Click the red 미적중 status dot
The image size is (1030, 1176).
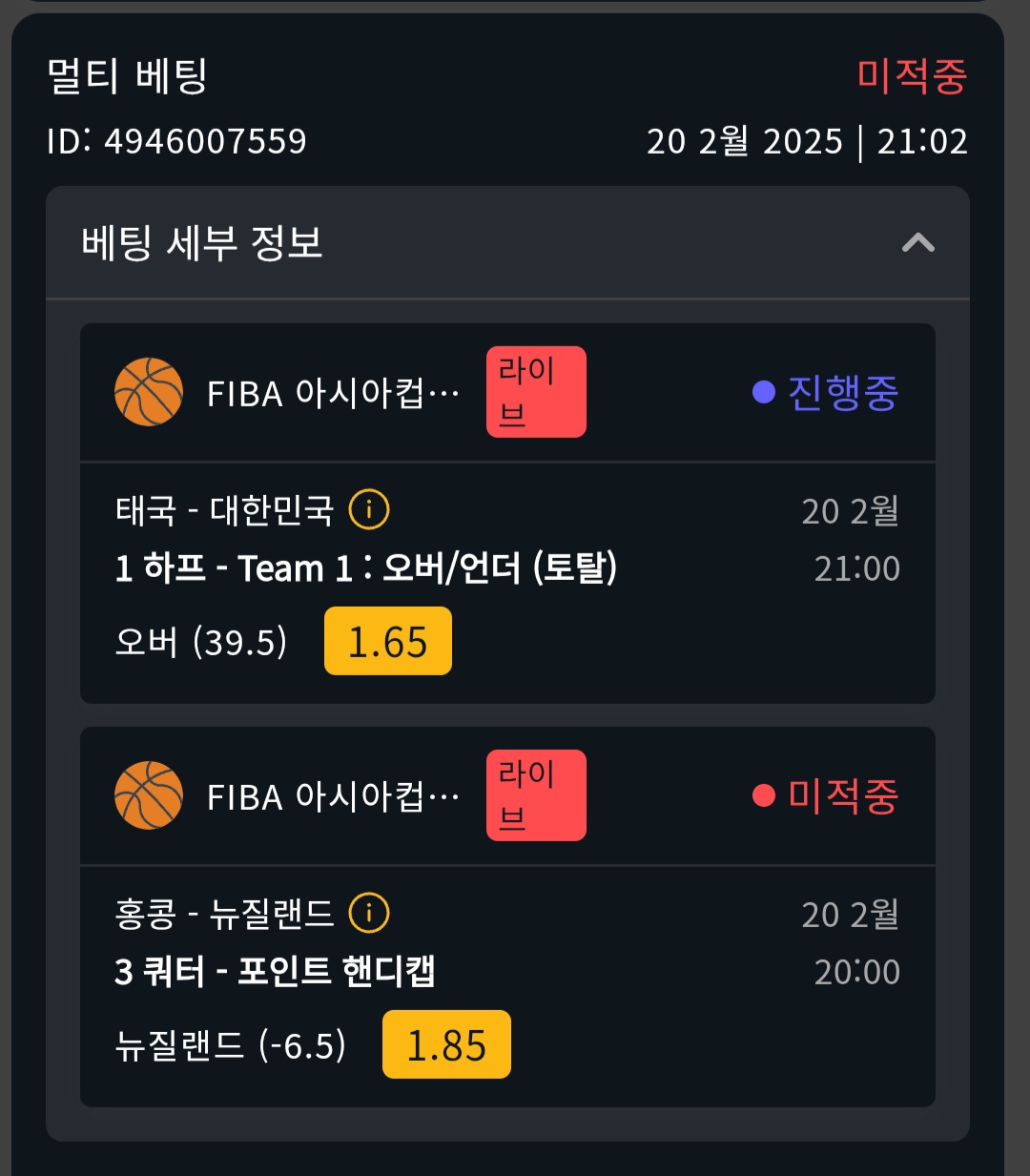pyautogui.click(x=764, y=795)
